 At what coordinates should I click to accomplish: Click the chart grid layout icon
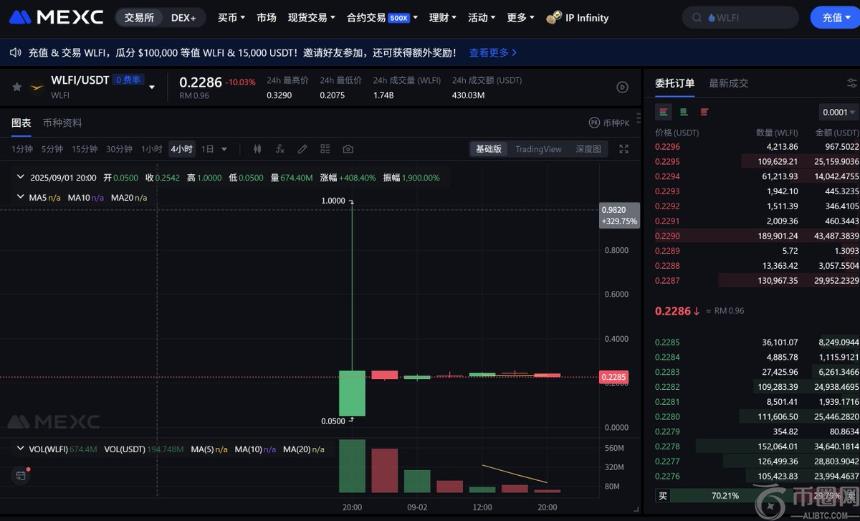point(325,149)
